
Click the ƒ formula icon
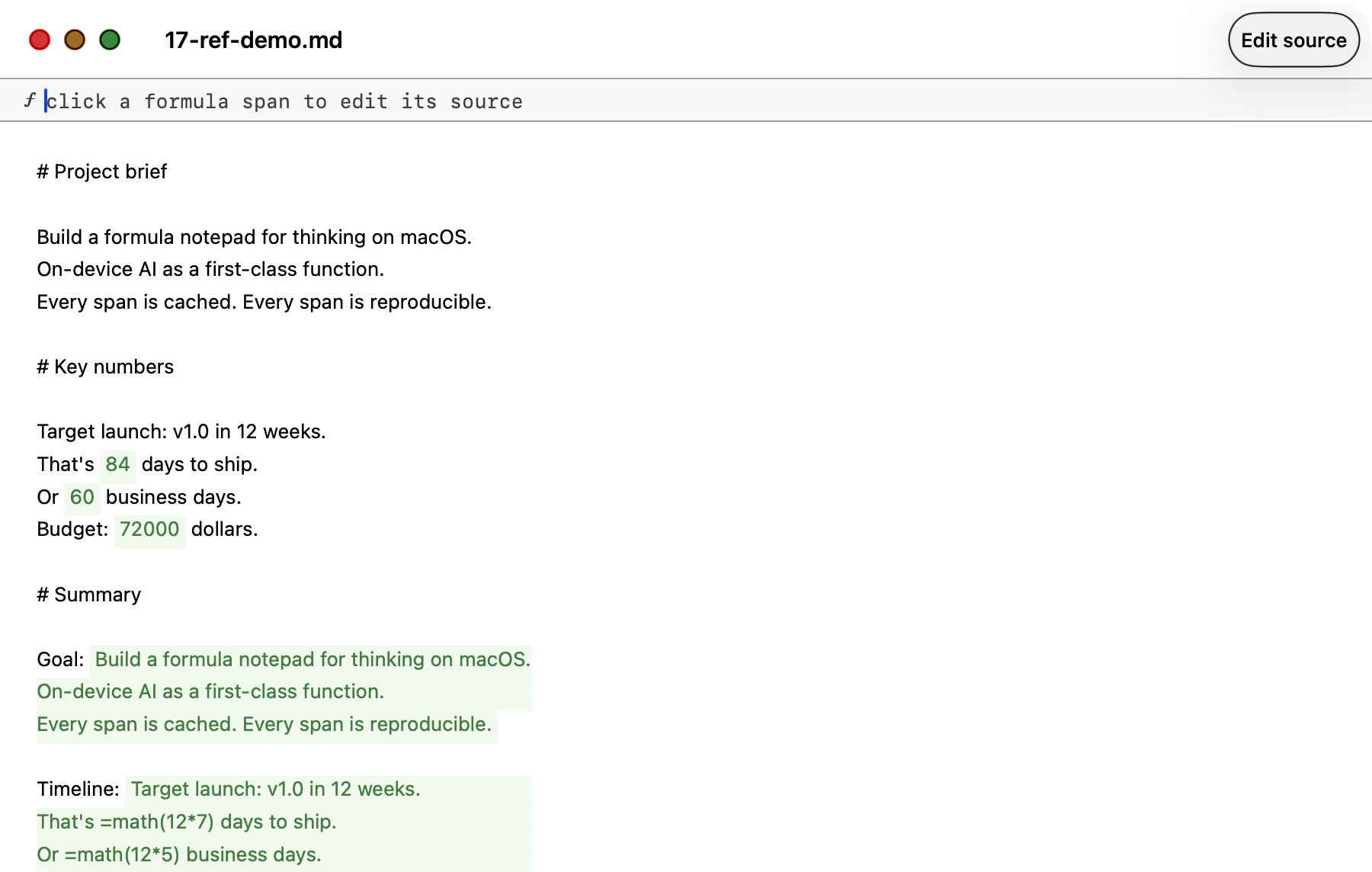(x=29, y=101)
